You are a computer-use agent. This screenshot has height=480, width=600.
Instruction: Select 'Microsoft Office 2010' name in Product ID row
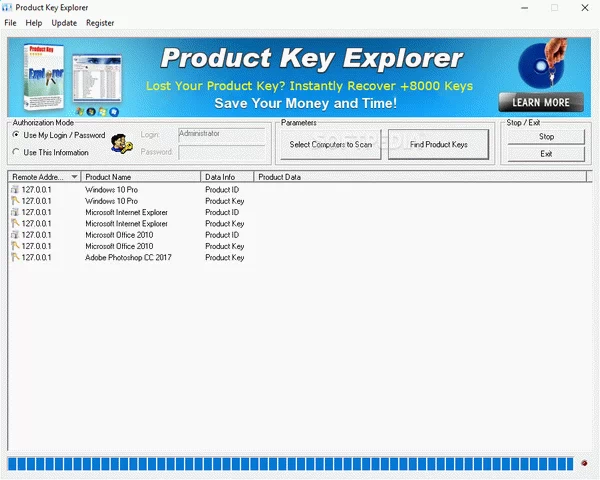click(119, 235)
